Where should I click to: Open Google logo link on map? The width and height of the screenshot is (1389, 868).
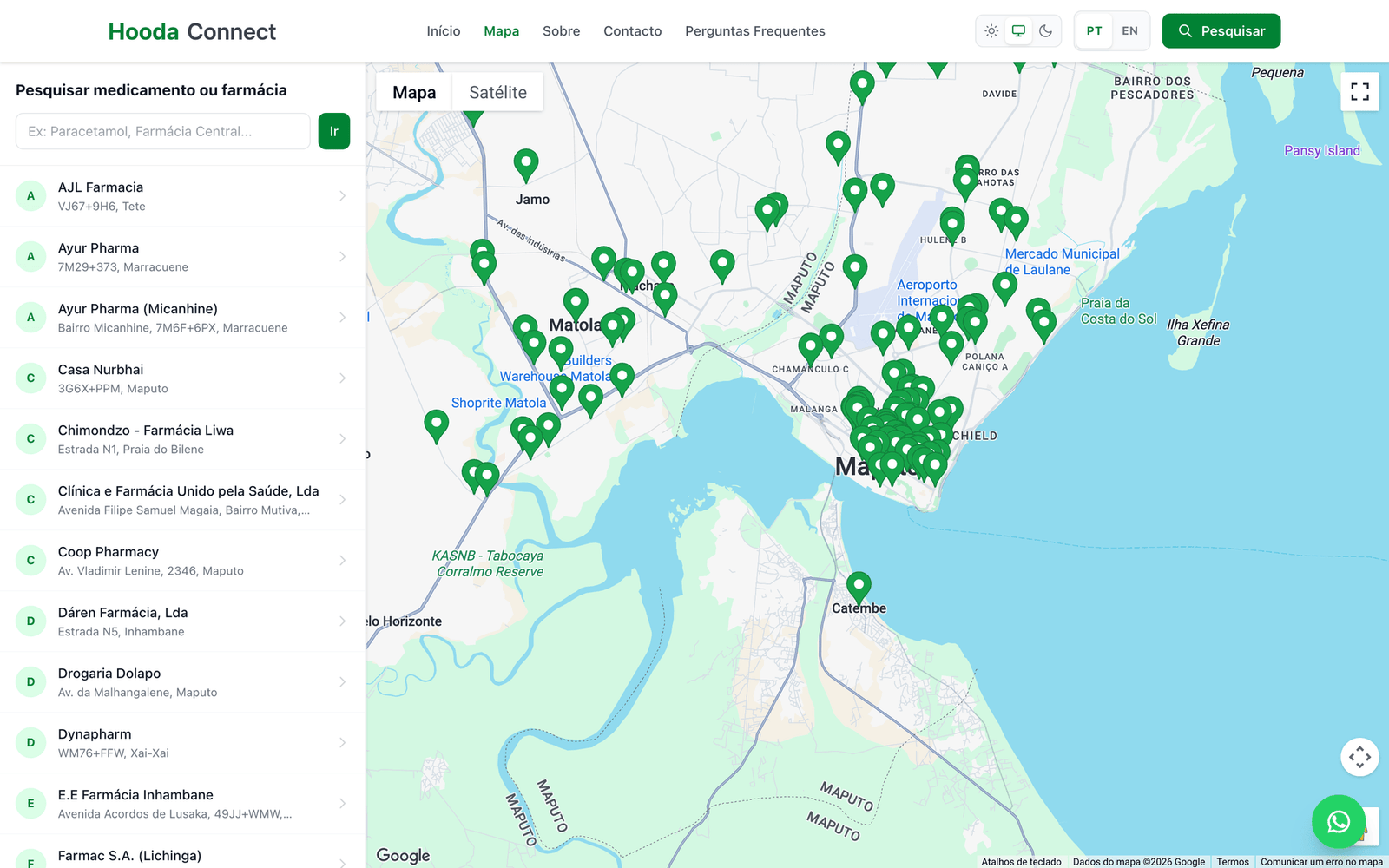(403, 855)
